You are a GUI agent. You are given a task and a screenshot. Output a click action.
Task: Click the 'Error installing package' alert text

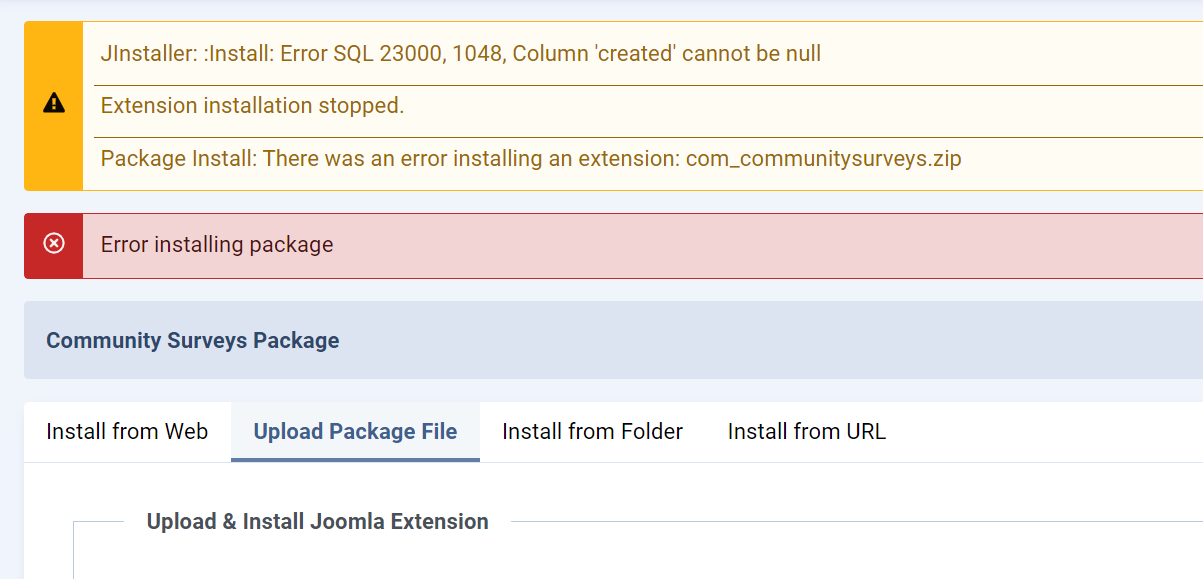(x=217, y=245)
